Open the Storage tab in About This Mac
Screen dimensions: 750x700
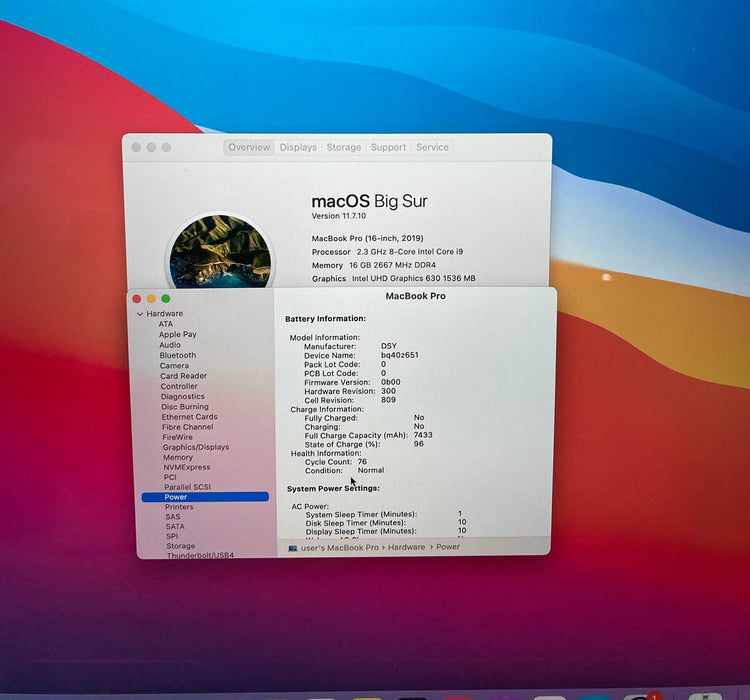(343, 147)
